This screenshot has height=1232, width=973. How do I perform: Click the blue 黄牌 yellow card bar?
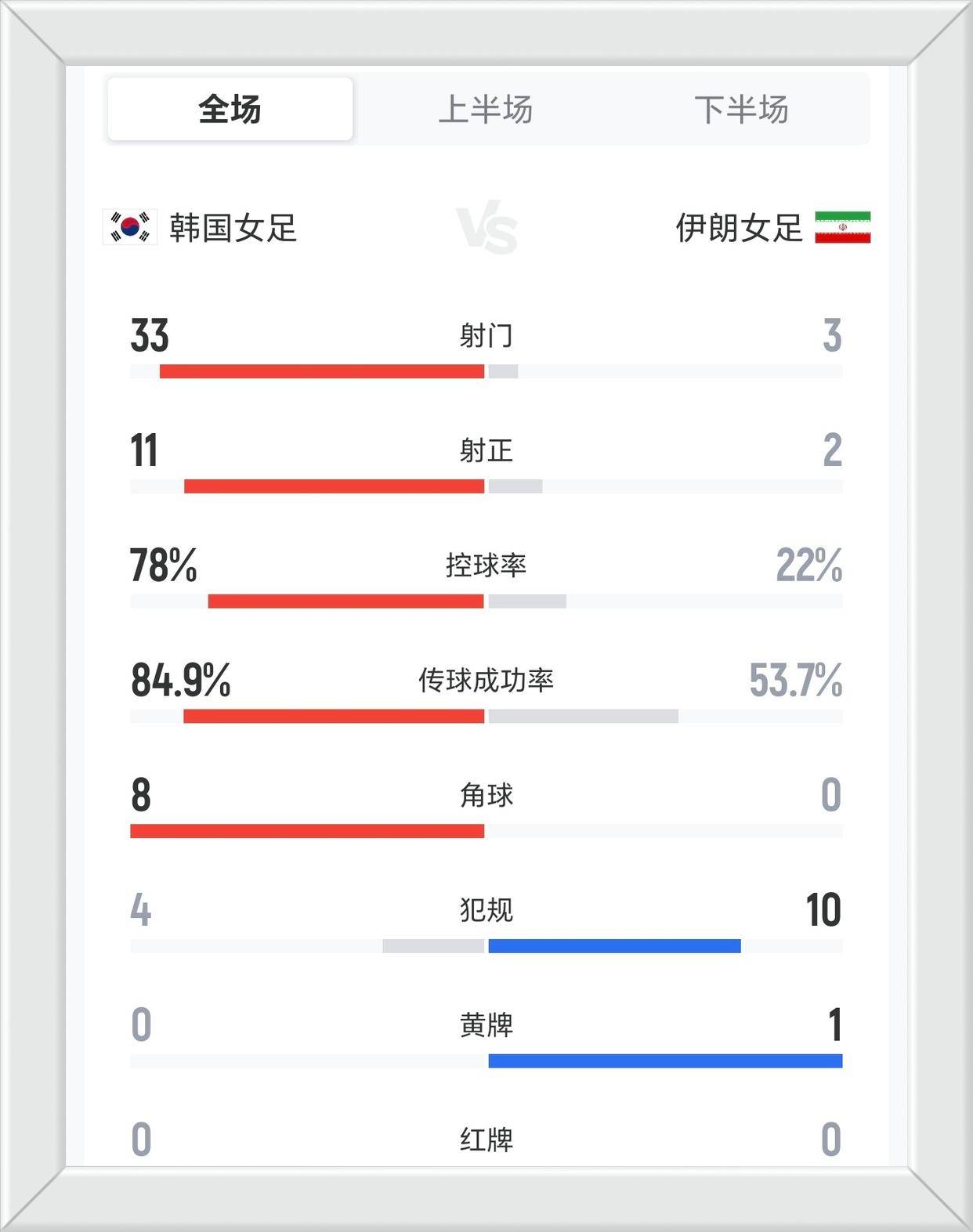click(665, 1061)
